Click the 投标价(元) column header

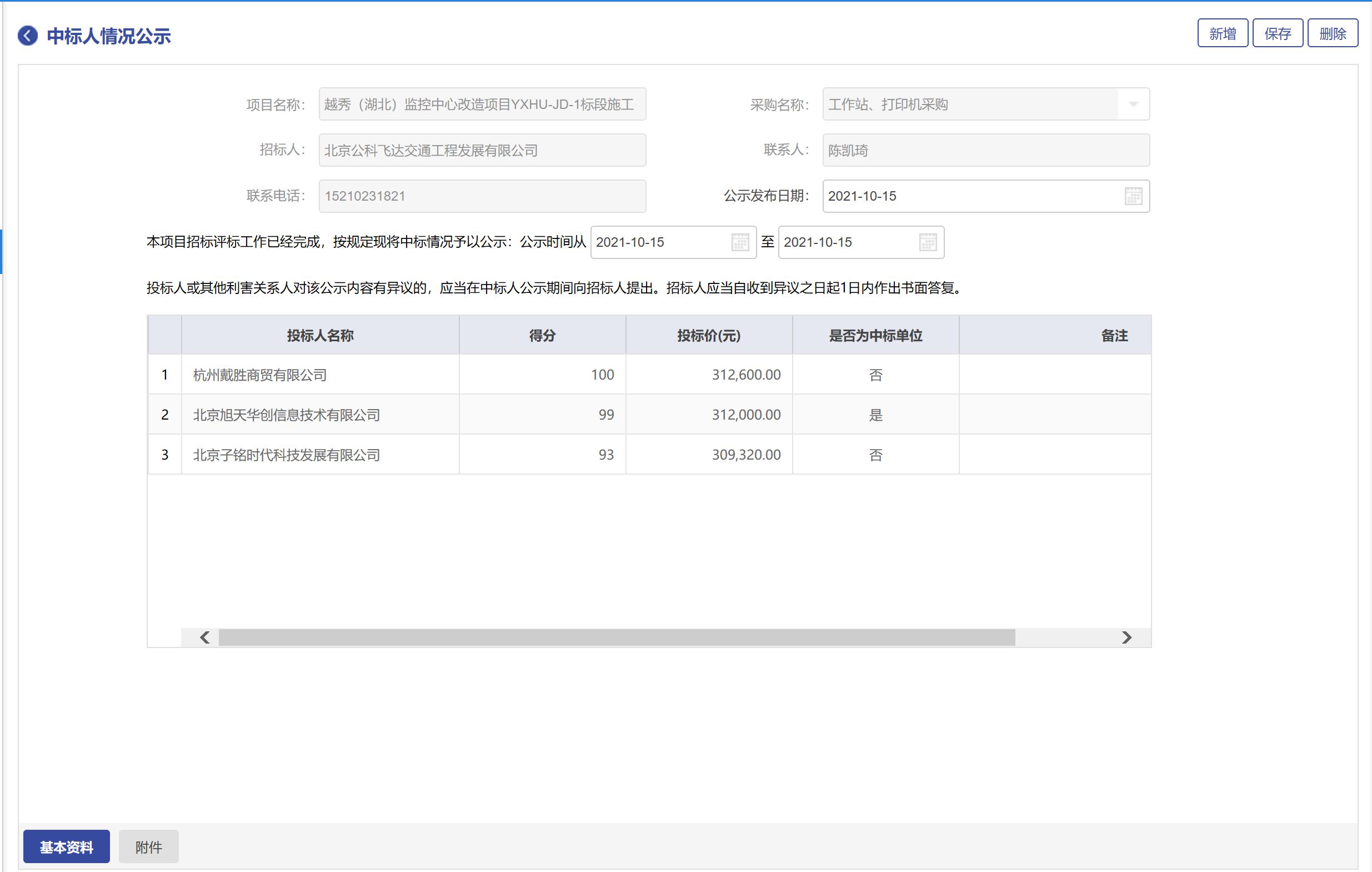click(x=708, y=336)
